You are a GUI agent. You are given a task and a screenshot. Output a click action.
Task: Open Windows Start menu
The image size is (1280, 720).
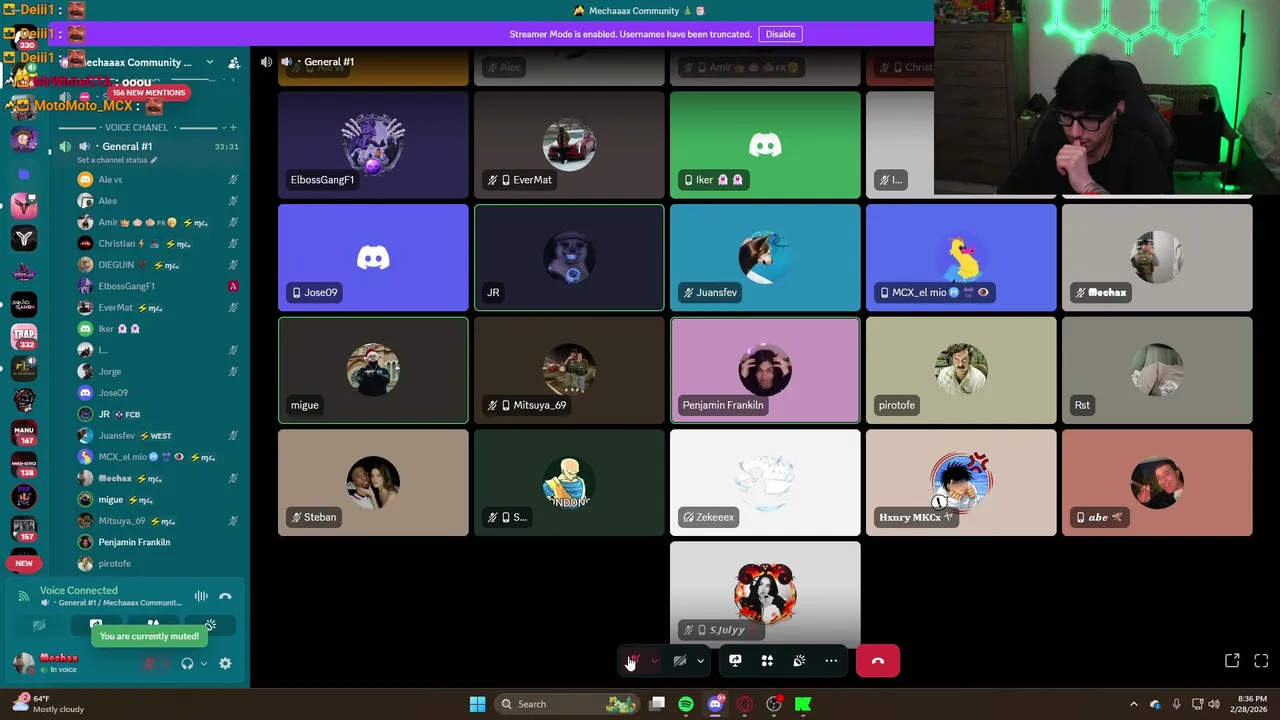pos(477,704)
